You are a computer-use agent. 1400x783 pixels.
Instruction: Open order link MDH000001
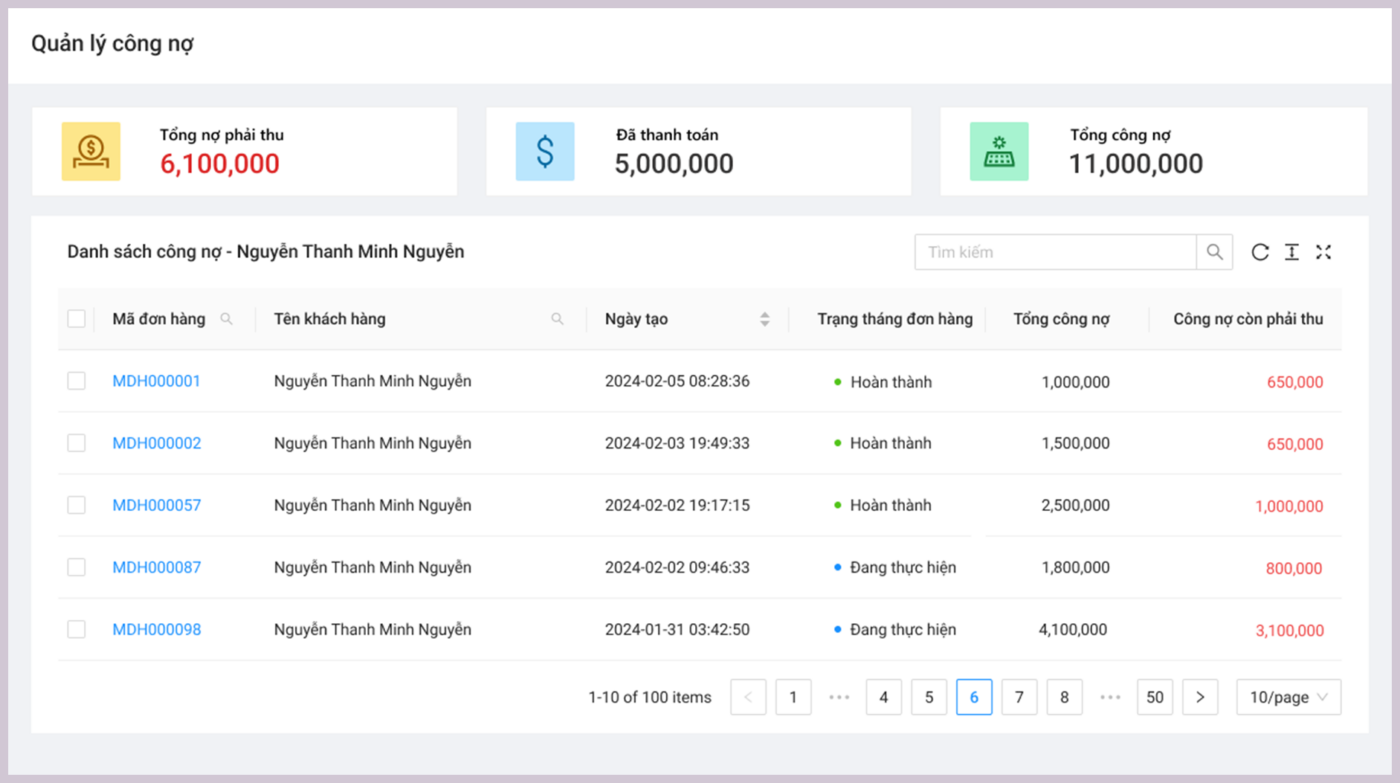(x=156, y=381)
